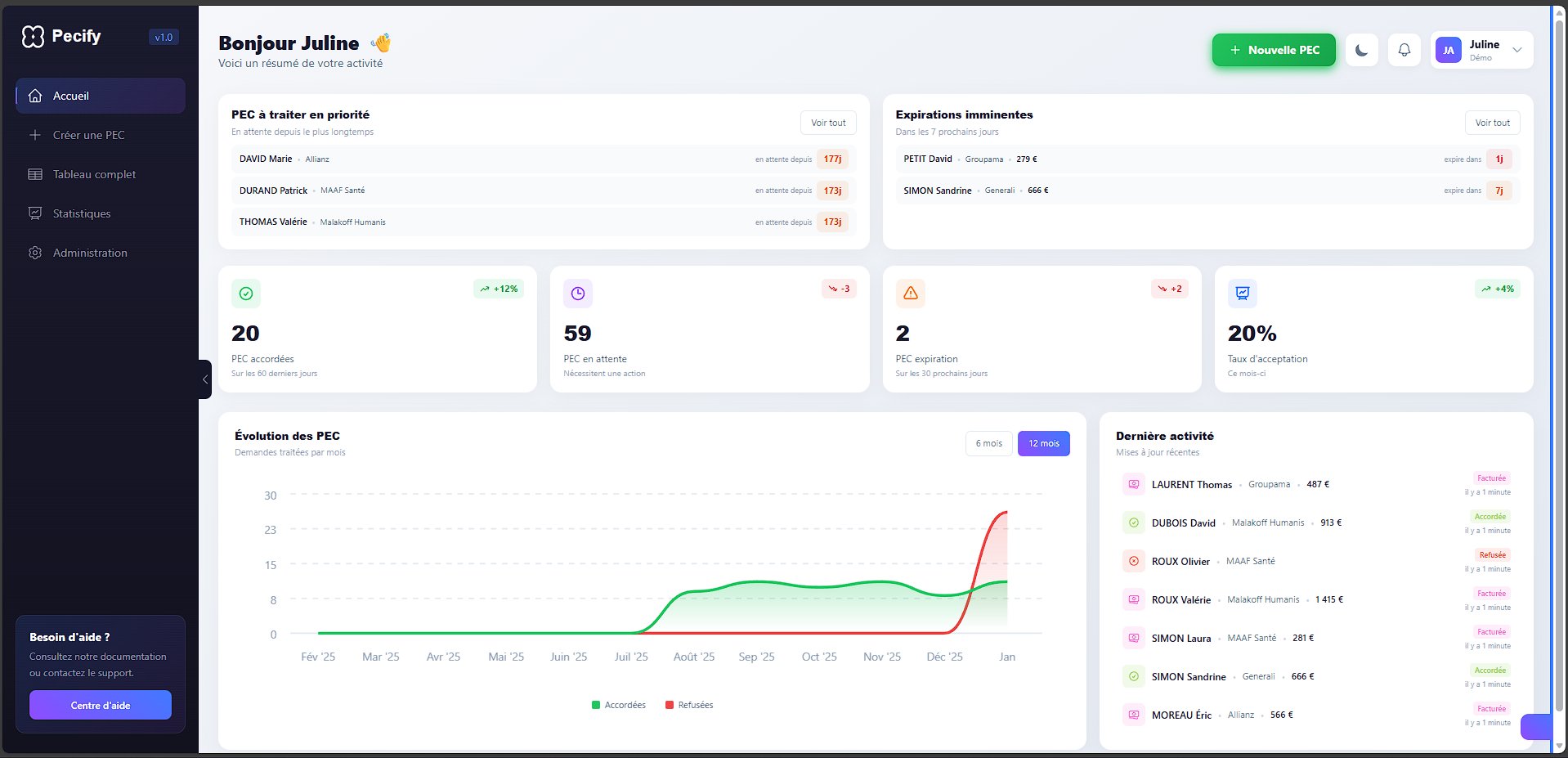Open the Administration section

(89, 253)
